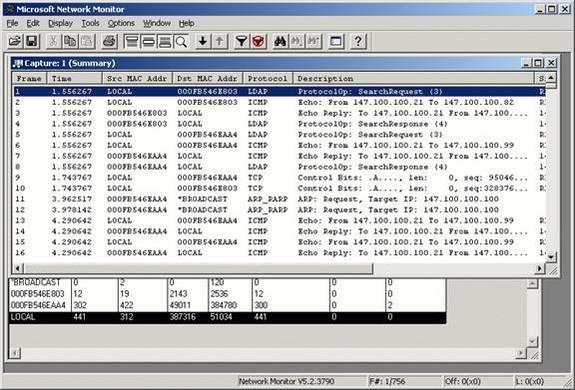Click Network Monitor V5.2.3790 status text

tap(286, 381)
